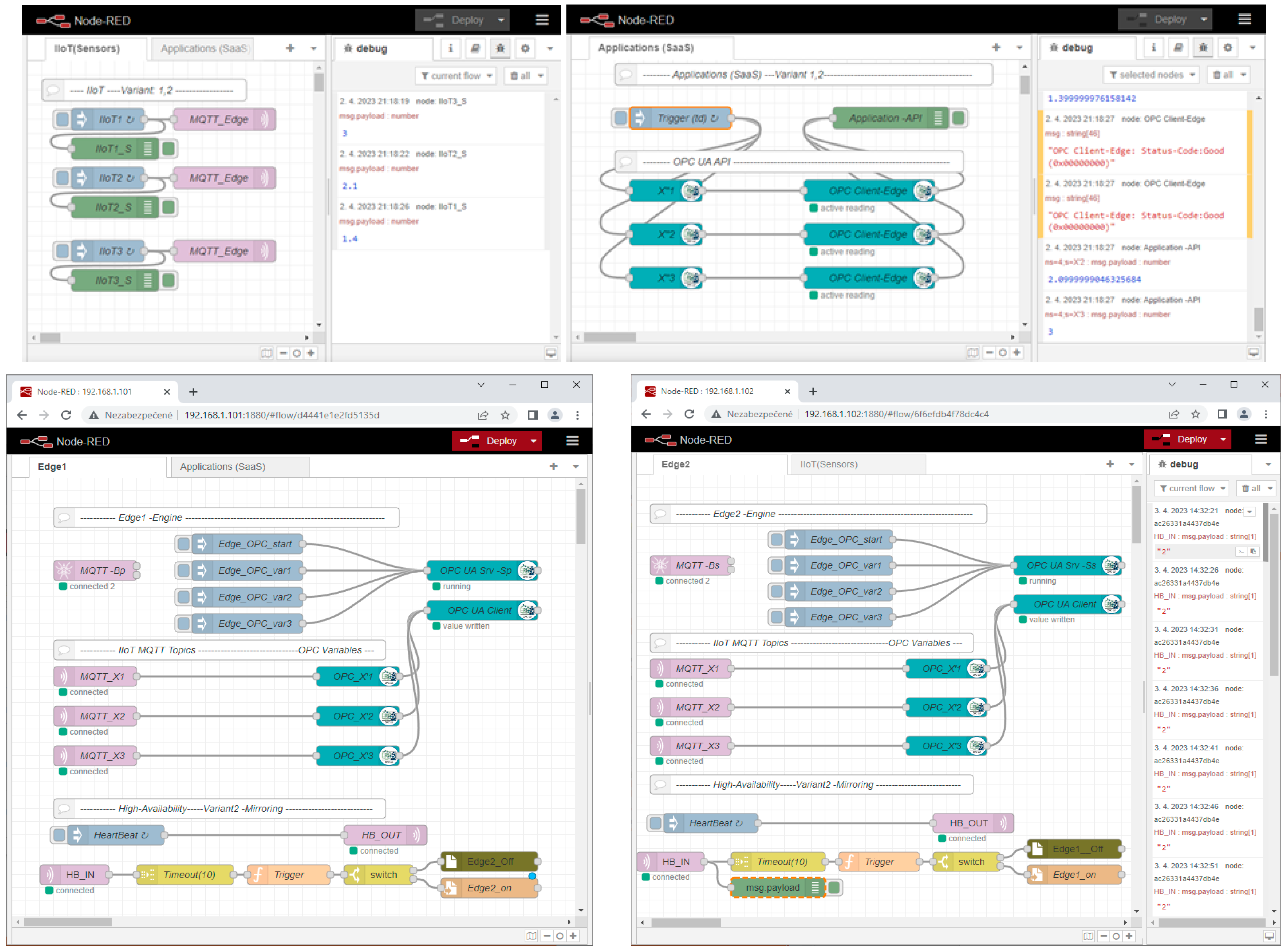
Task: Switch to Applications (SaaS) tab in Edge1 window
Action: click(223, 467)
